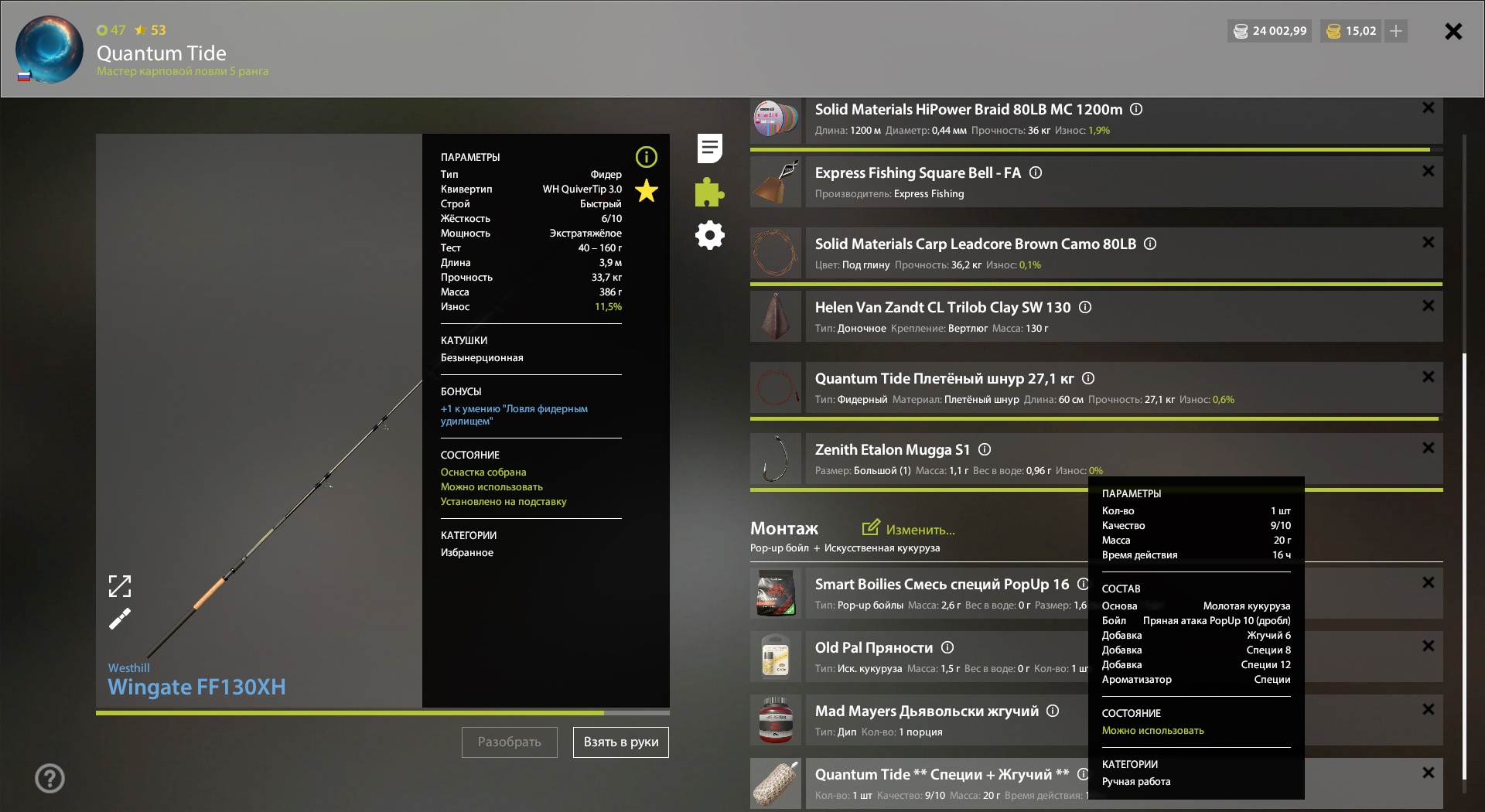Click the Old Pal Пряности jar thumbnail
This screenshot has width=1485, height=812.
click(x=776, y=657)
